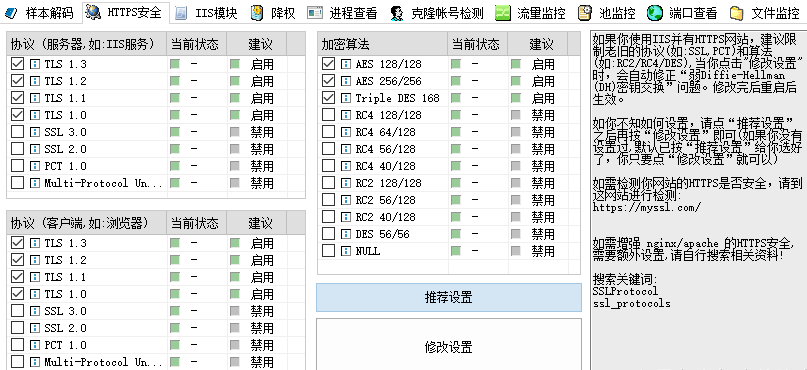Open the 样本解码 tab with the pencil icon
This screenshot has width=807, height=370.
tap(12, 12)
